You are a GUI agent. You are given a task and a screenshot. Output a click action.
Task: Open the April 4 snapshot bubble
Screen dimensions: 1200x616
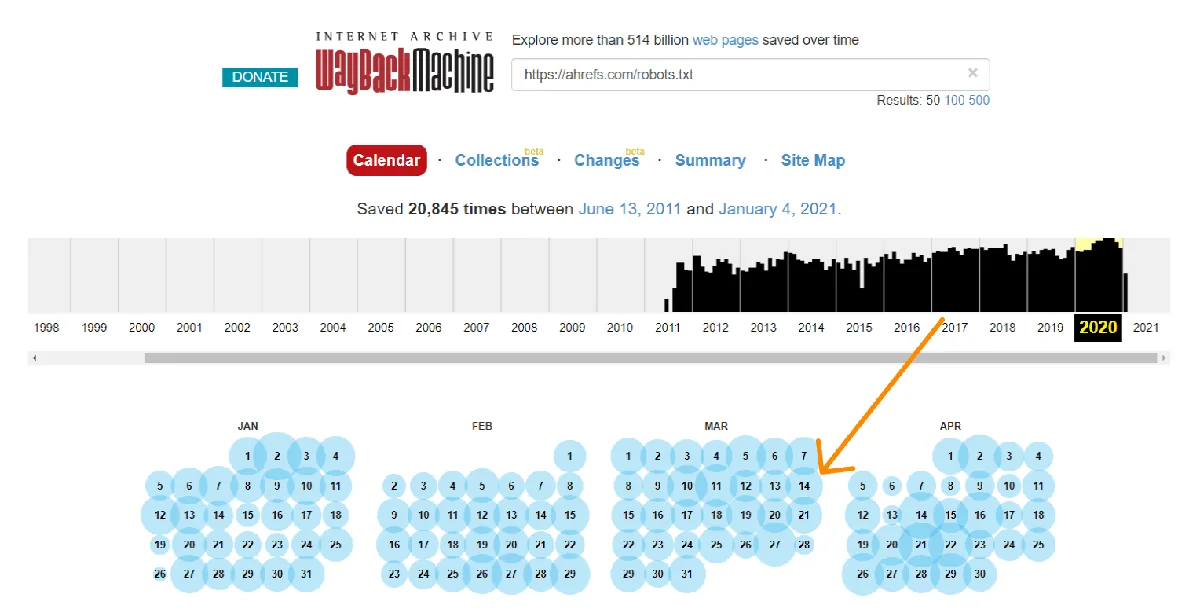coord(1039,457)
